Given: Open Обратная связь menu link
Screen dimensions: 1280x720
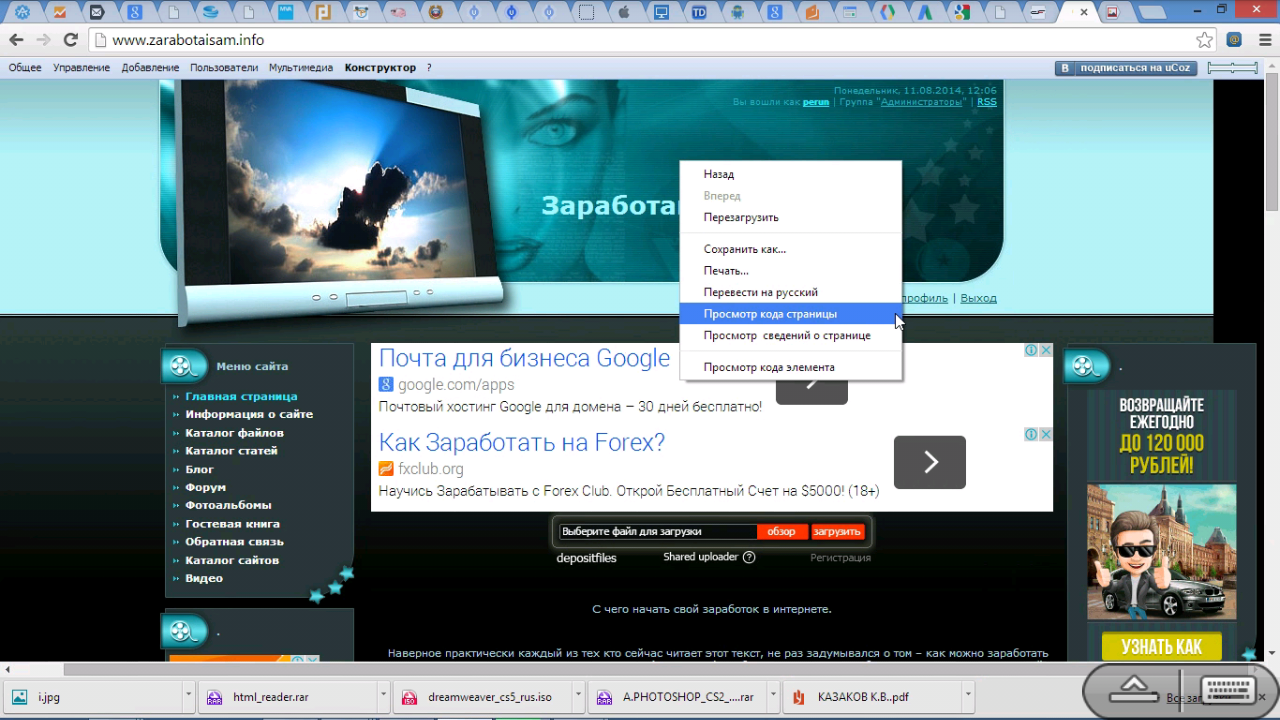Looking at the screenshot, I should coord(234,542).
